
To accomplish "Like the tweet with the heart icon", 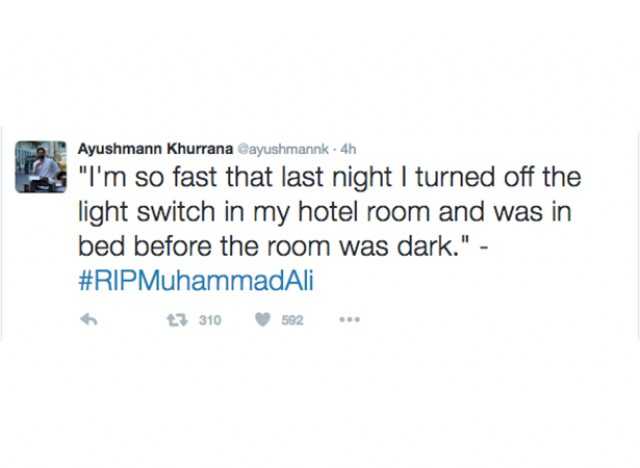I will click(x=263, y=319).
